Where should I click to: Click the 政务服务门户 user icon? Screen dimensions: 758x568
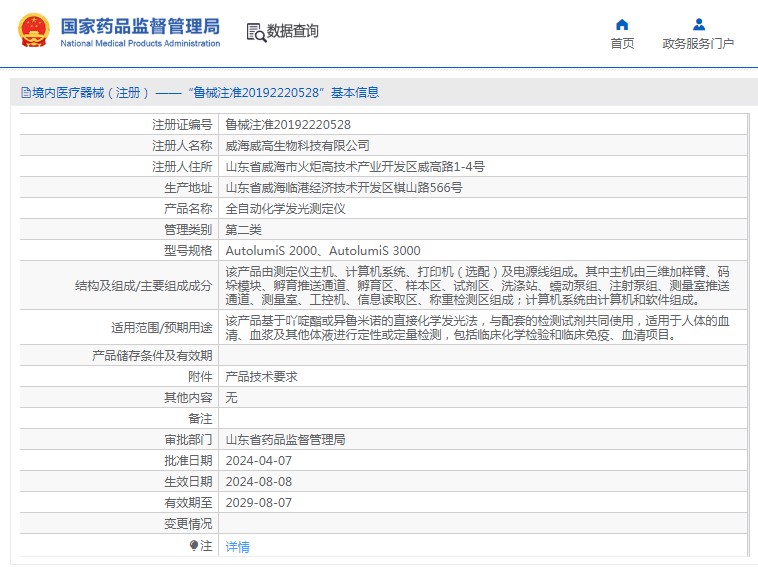pyautogui.click(x=699, y=24)
